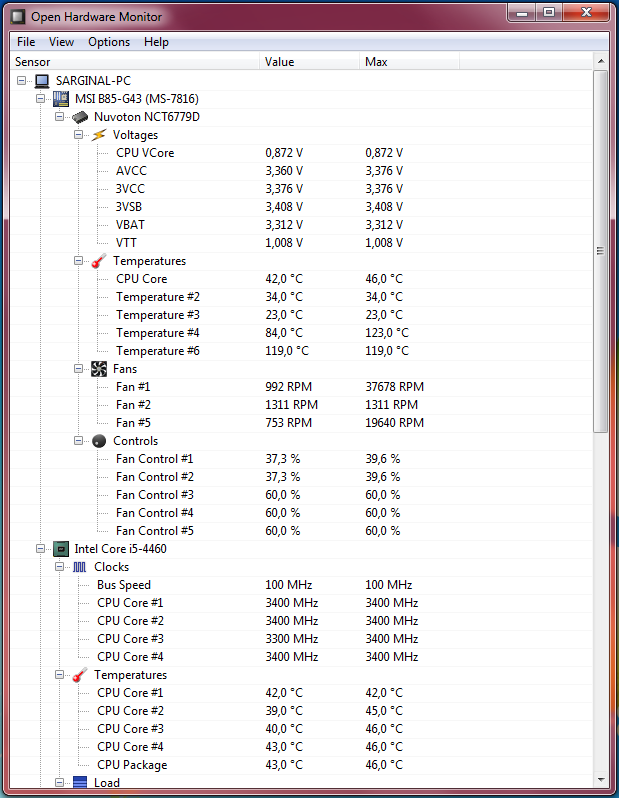The width and height of the screenshot is (619, 798).
Task: Select the Bus Speed row
Action: tap(301, 585)
